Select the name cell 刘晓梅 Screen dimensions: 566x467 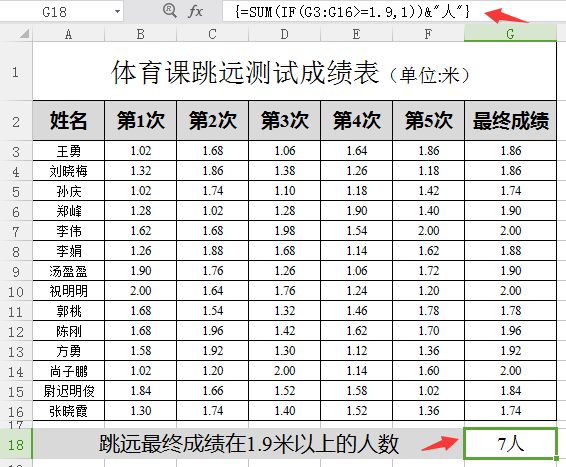coord(69,171)
